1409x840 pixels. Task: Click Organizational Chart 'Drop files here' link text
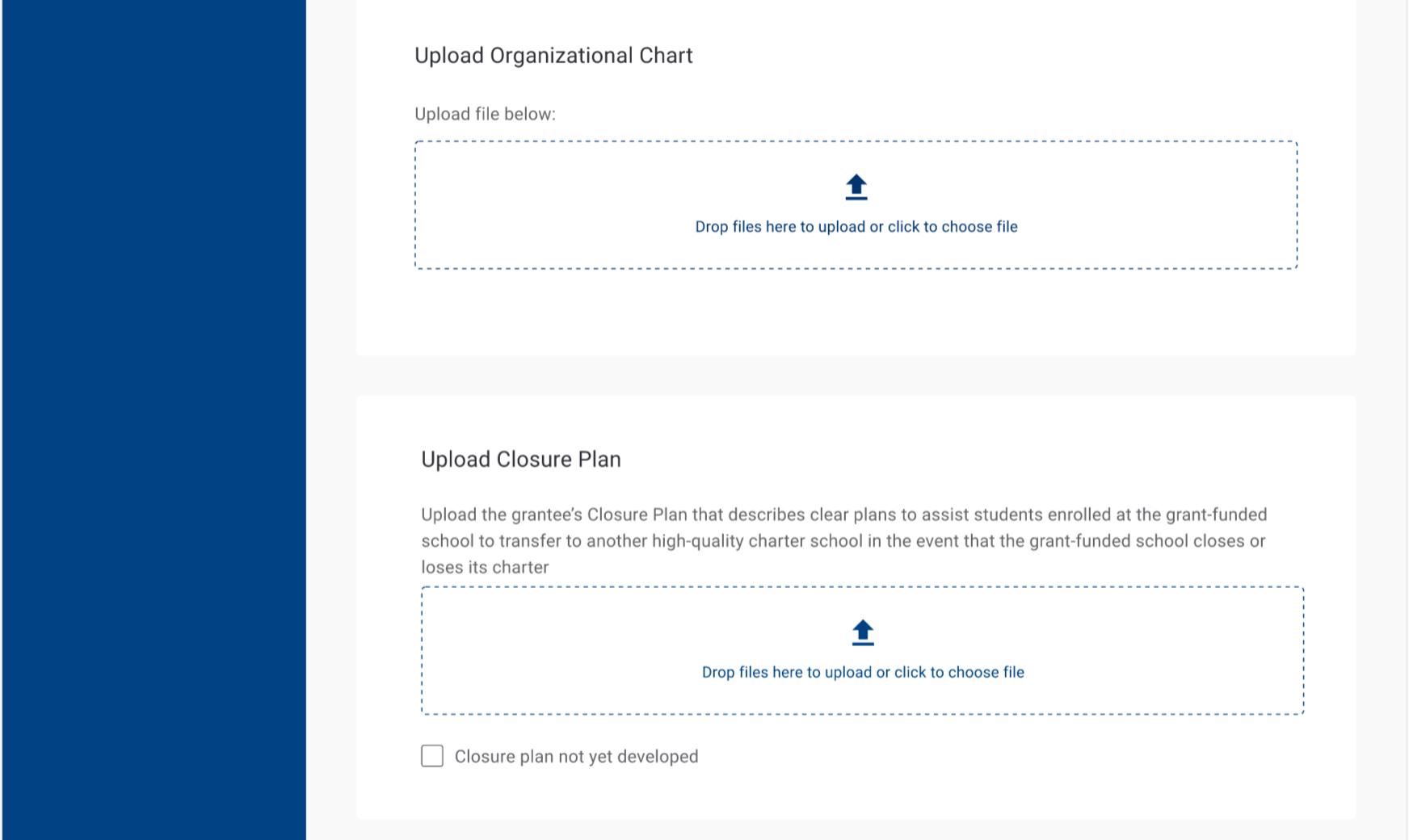pos(856,227)
